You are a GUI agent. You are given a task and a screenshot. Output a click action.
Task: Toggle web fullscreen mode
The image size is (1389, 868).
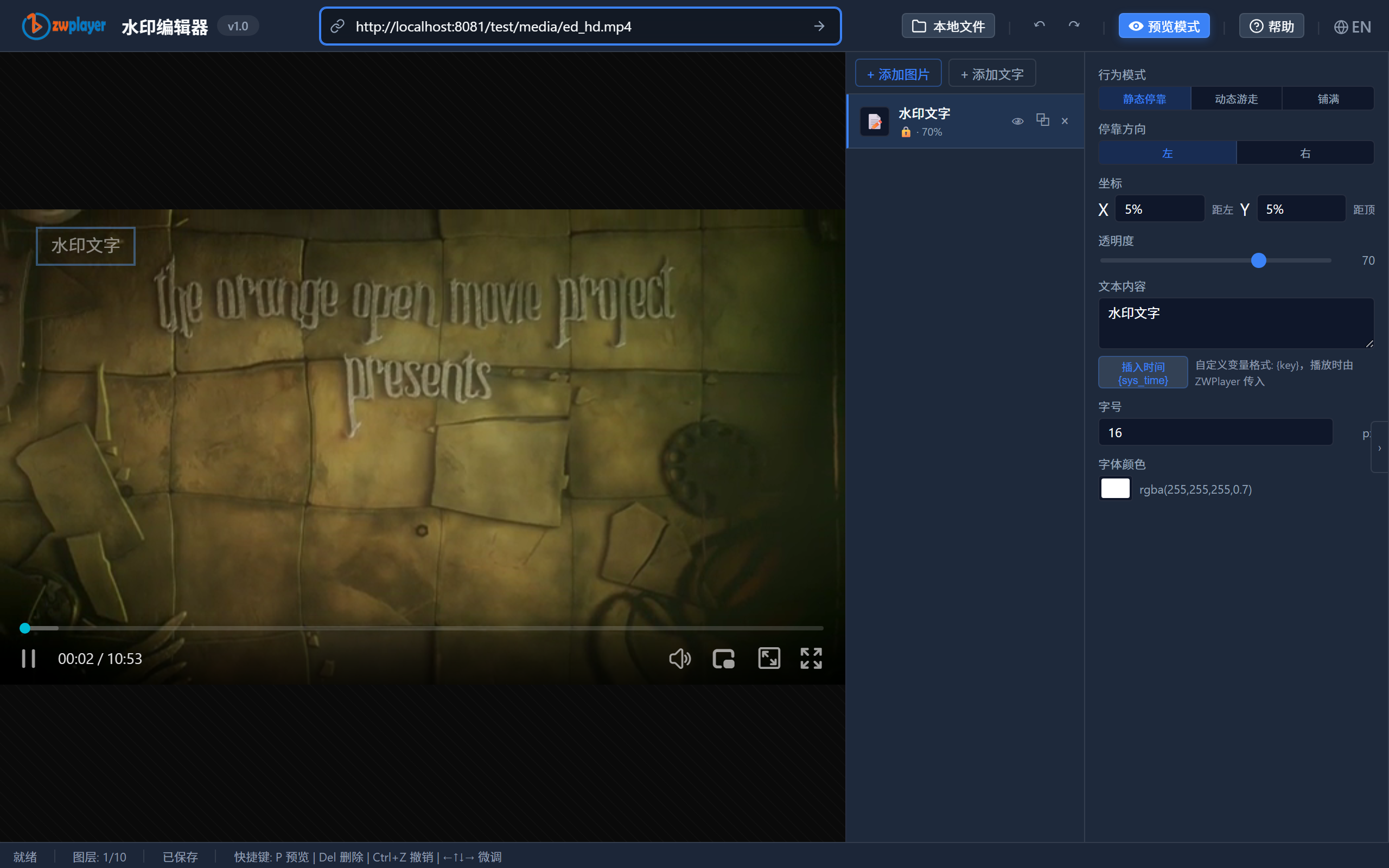[769, 659]
